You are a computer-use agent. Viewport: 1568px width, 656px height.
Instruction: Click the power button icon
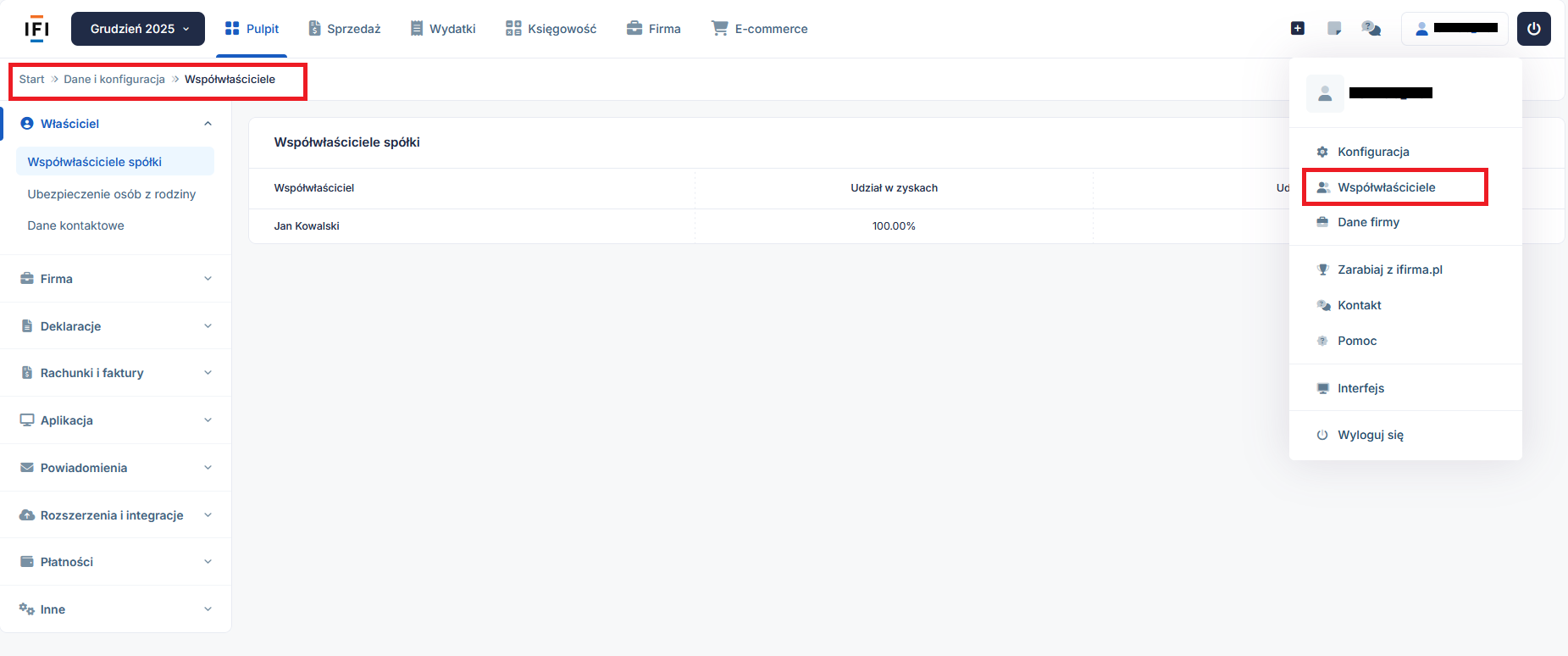[x=1533, y=29]
